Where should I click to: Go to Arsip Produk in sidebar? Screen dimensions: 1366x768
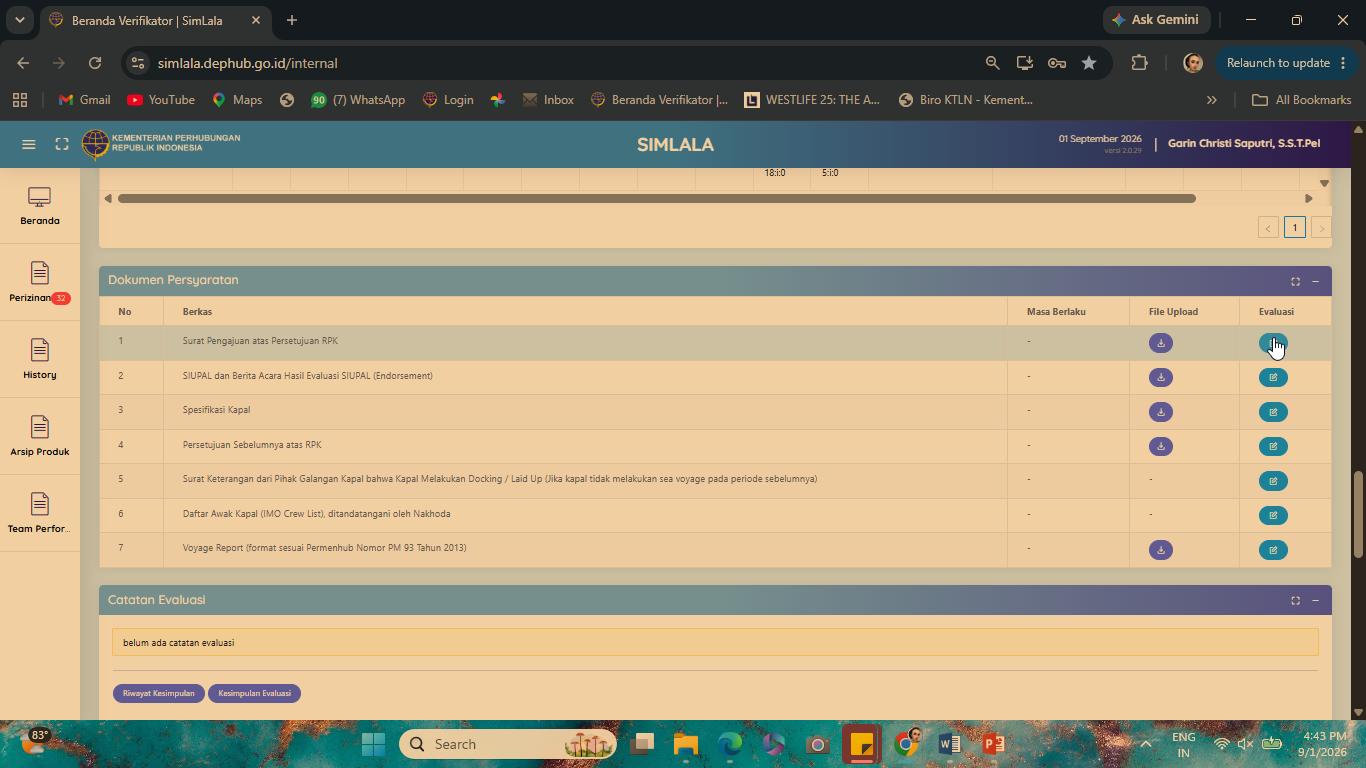coord(40,436)
